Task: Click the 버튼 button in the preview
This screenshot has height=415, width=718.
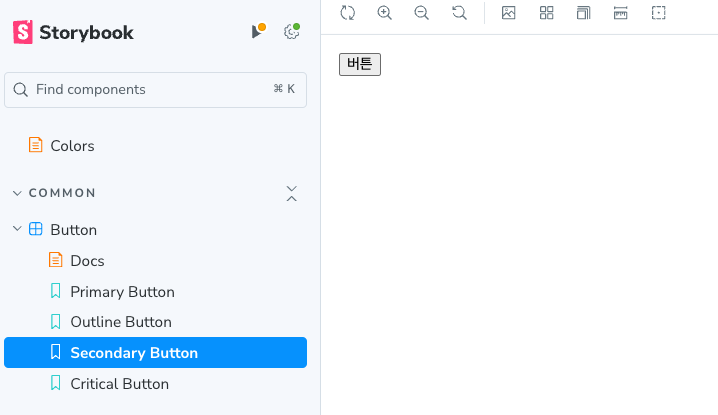Action: 360,64
